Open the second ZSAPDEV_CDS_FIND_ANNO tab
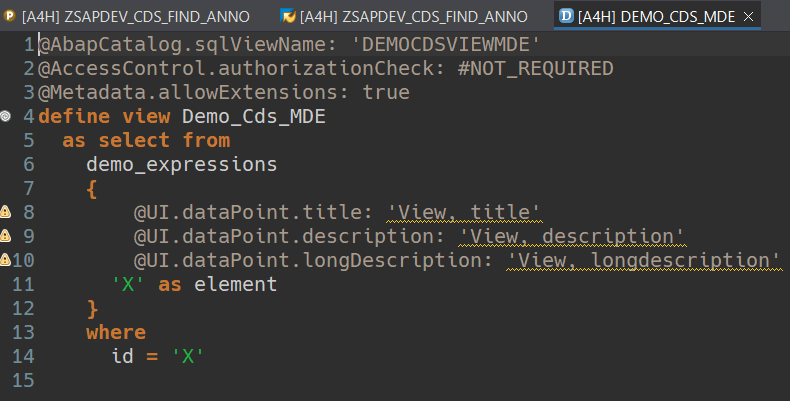This screenshot has width=790, height=401. (413, 15)
